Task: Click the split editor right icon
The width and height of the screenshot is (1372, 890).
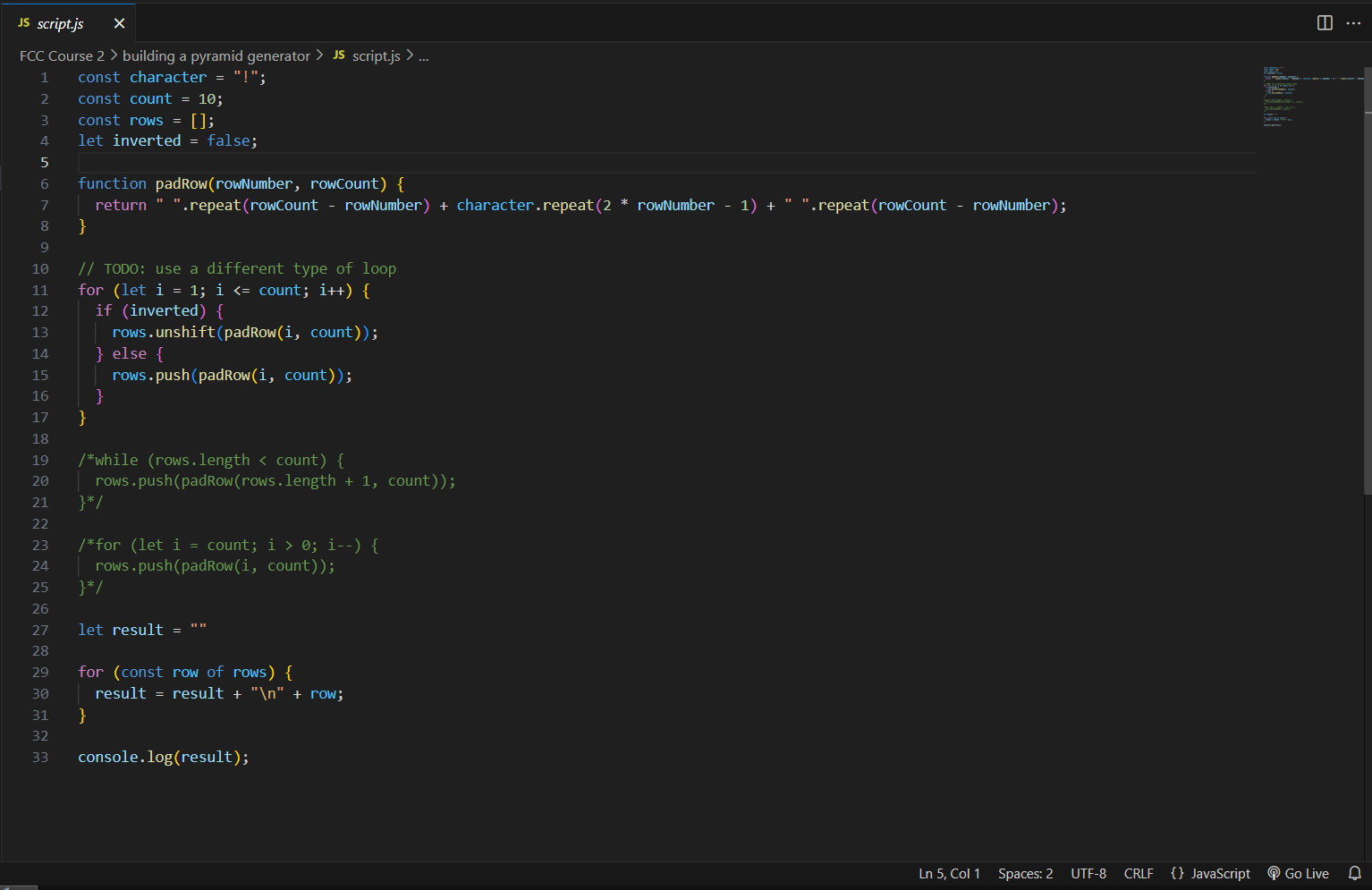Action: tap(1325, 23)
